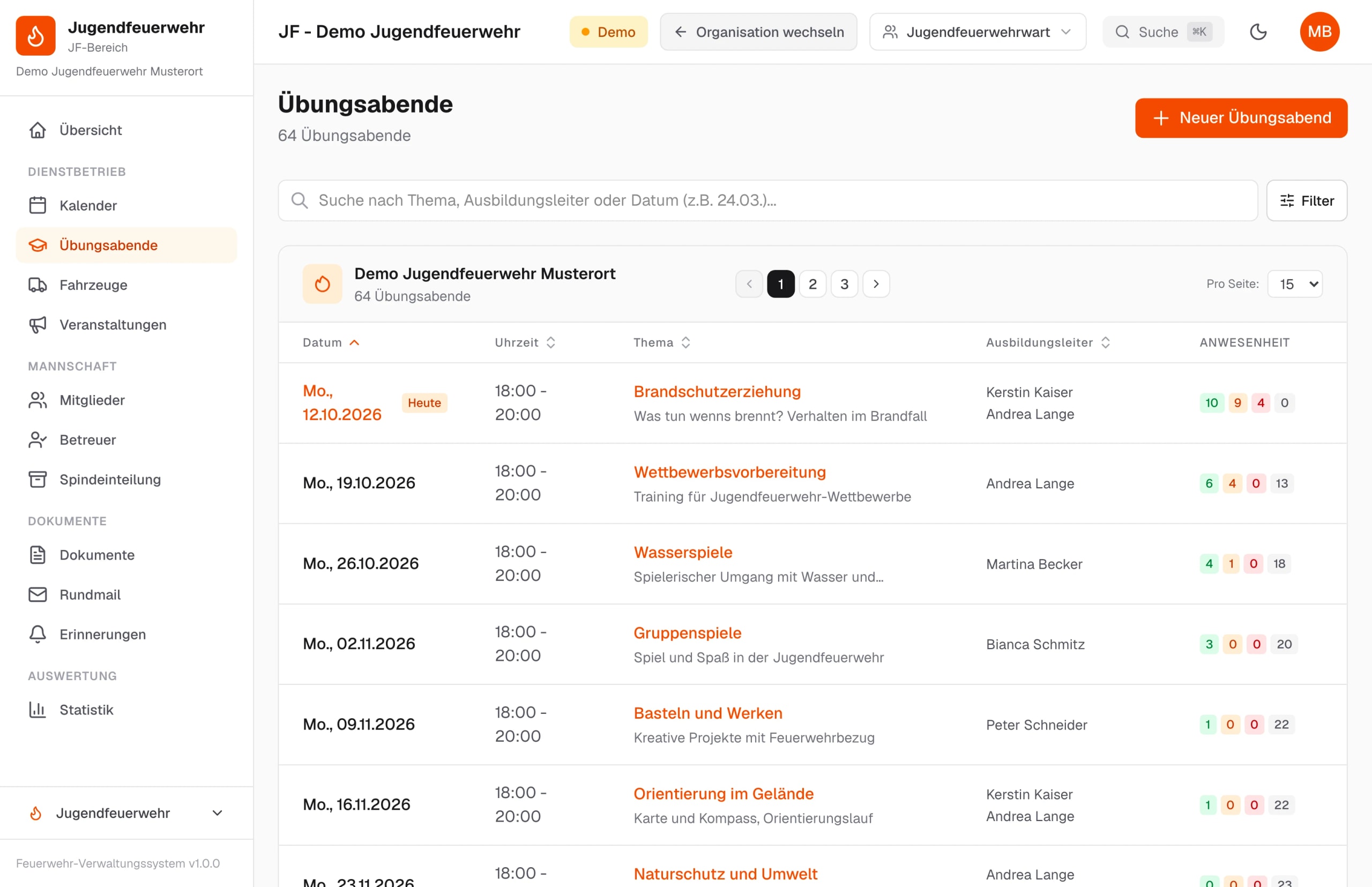Open the Fahrzeuge section
The image size is (1372, 887).
pos(126,285)
